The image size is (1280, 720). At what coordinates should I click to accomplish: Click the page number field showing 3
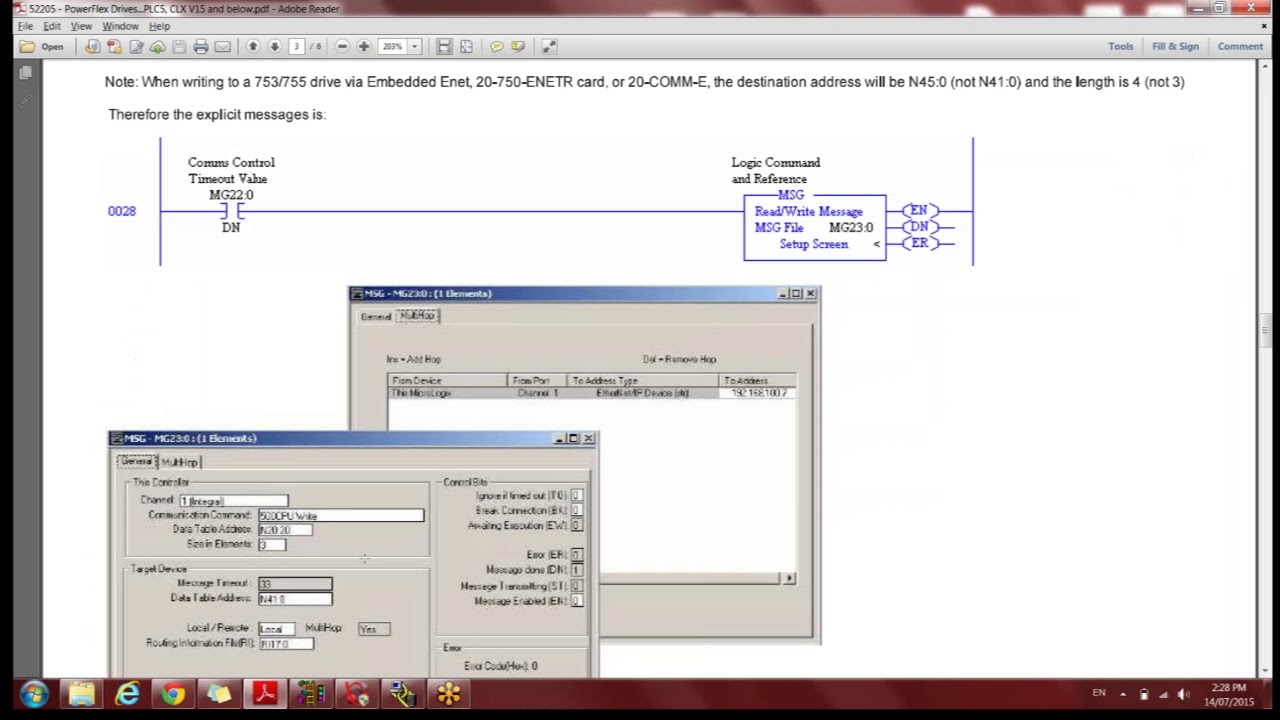[x=296, y=46]
